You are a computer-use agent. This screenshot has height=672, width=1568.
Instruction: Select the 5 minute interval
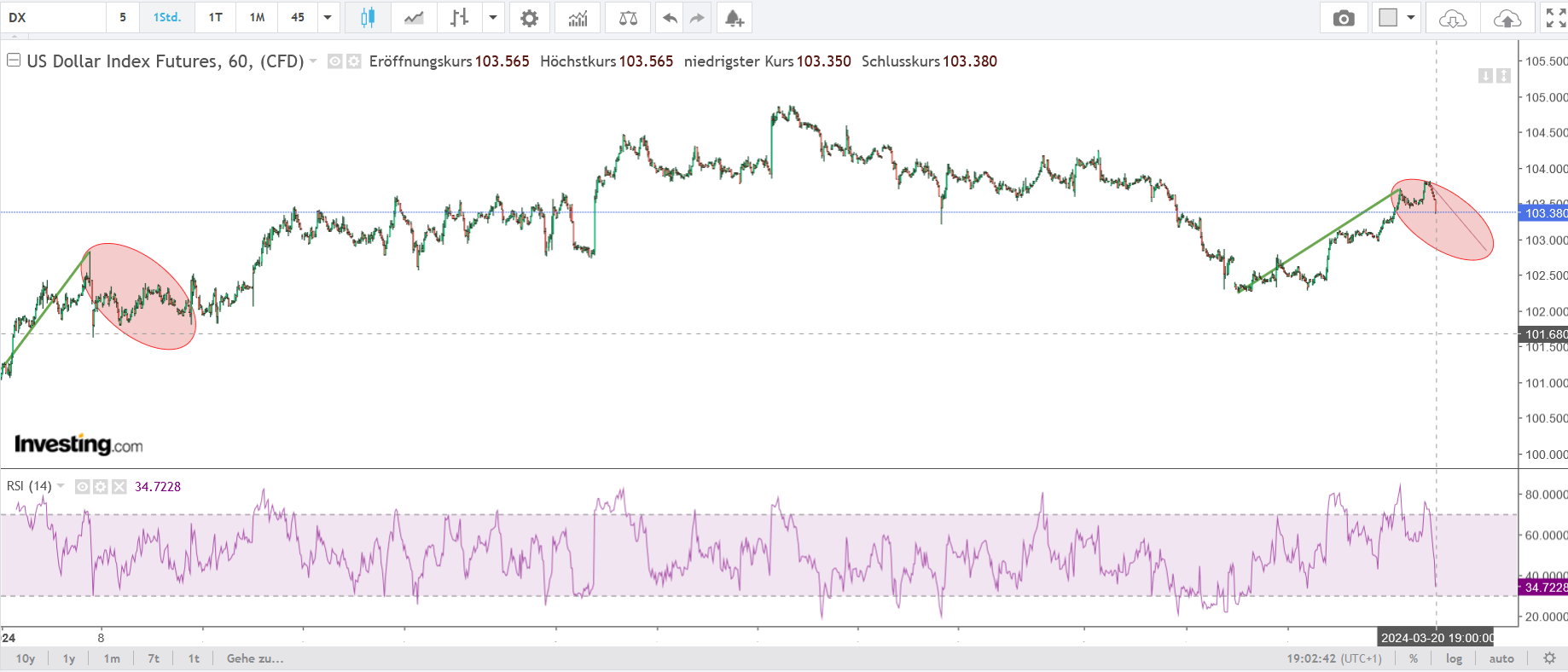[x=123, y=18]
